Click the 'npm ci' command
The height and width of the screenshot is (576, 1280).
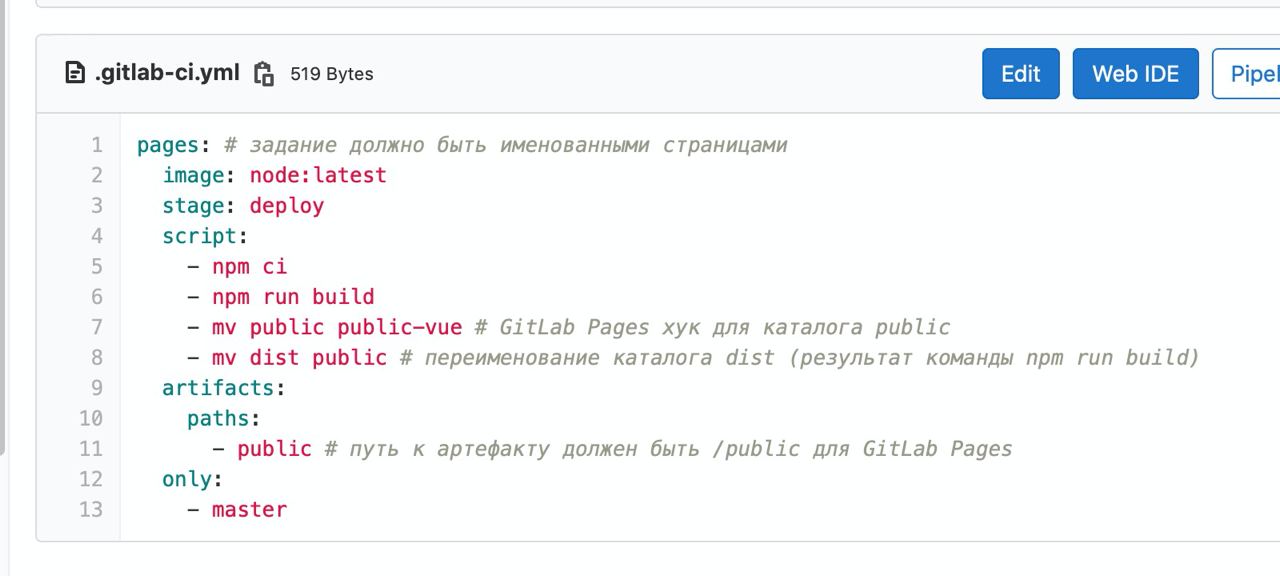click(x=249, y=266)
